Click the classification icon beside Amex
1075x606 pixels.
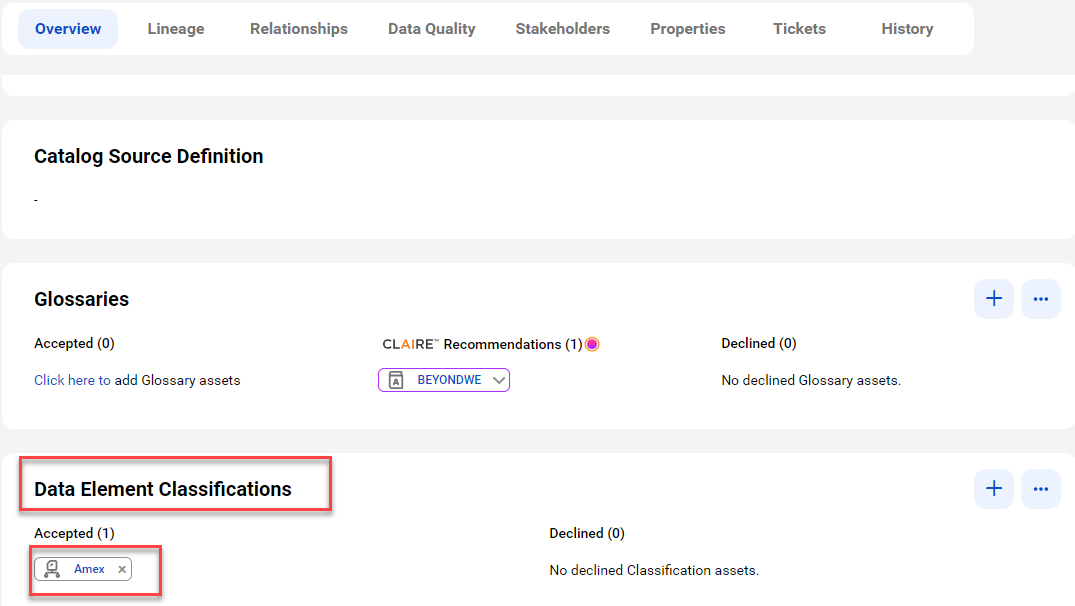[x=52, y=569]
